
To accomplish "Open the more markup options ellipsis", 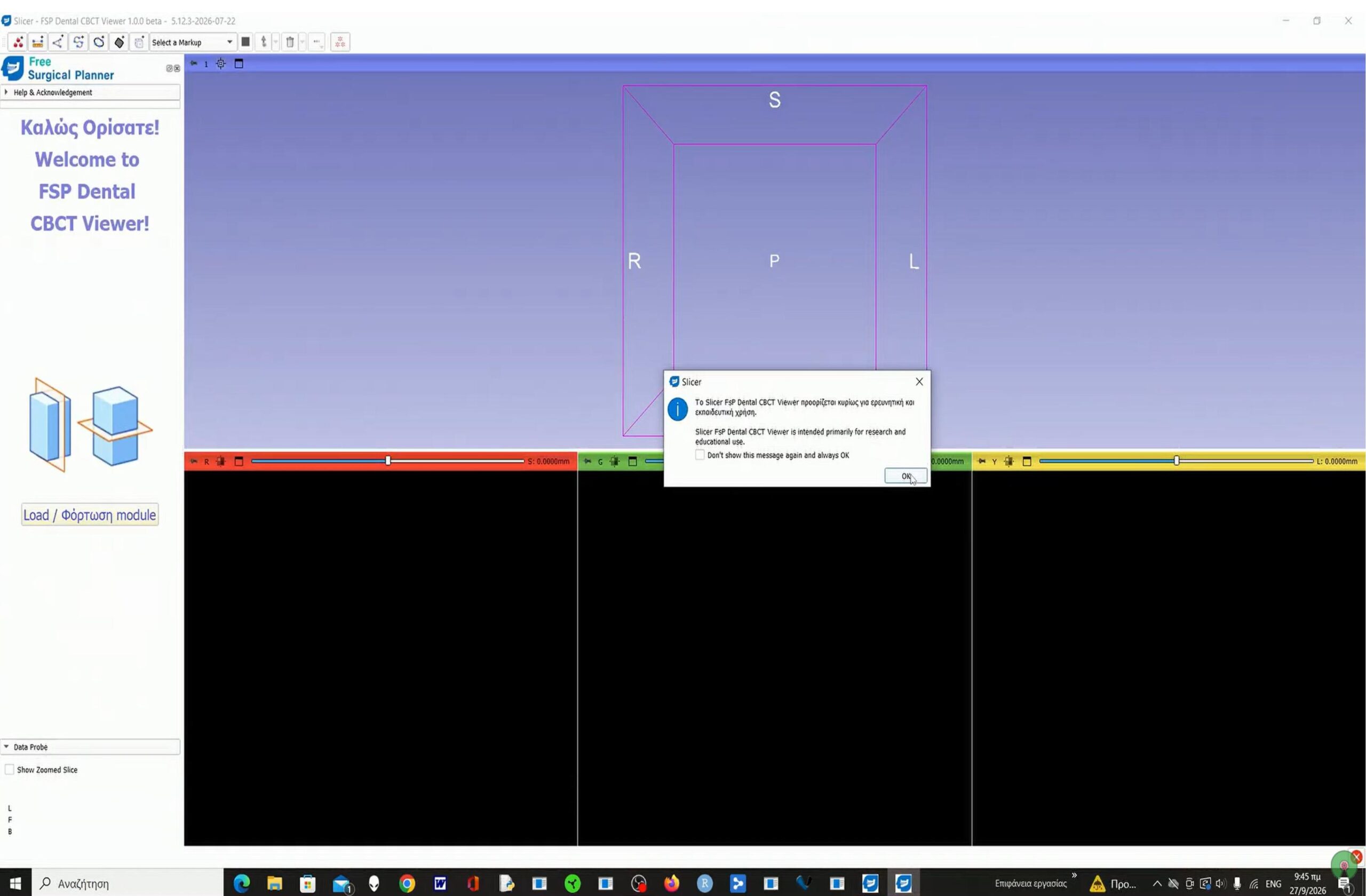I will pyautogui.click(x=317, y=42).
